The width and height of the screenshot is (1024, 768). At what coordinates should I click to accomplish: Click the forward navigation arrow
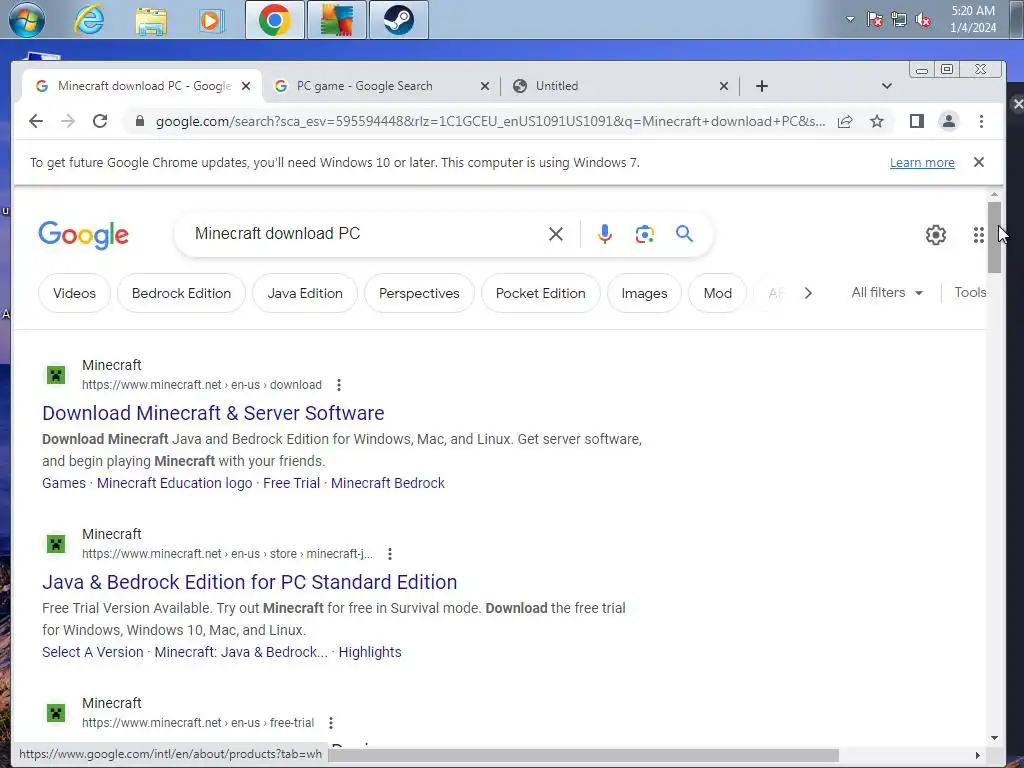click(68, 121)
